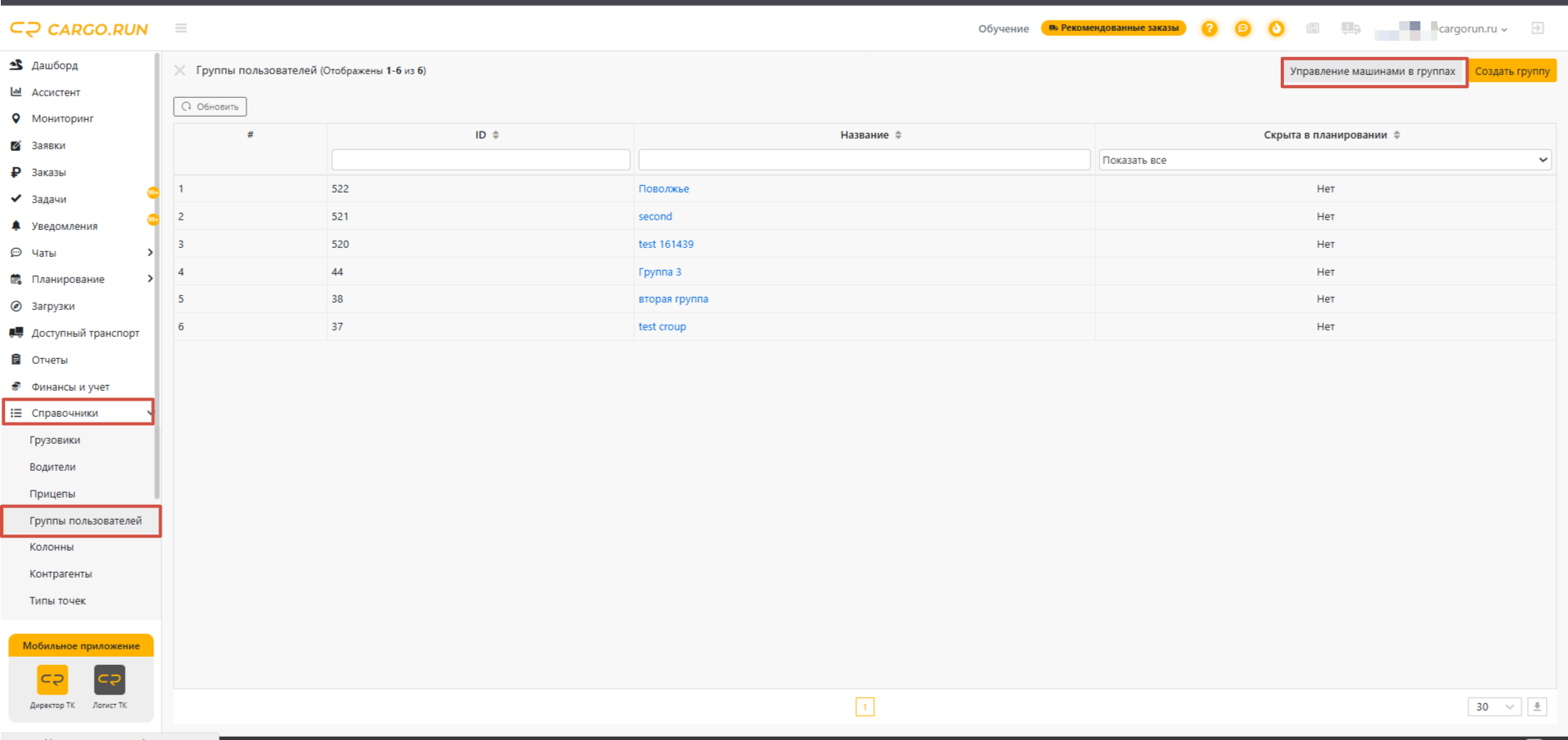Open Колонны under Справочники
Image resolution: width=1568 pixels, height=740 pixels.
[x=51, y=547]
